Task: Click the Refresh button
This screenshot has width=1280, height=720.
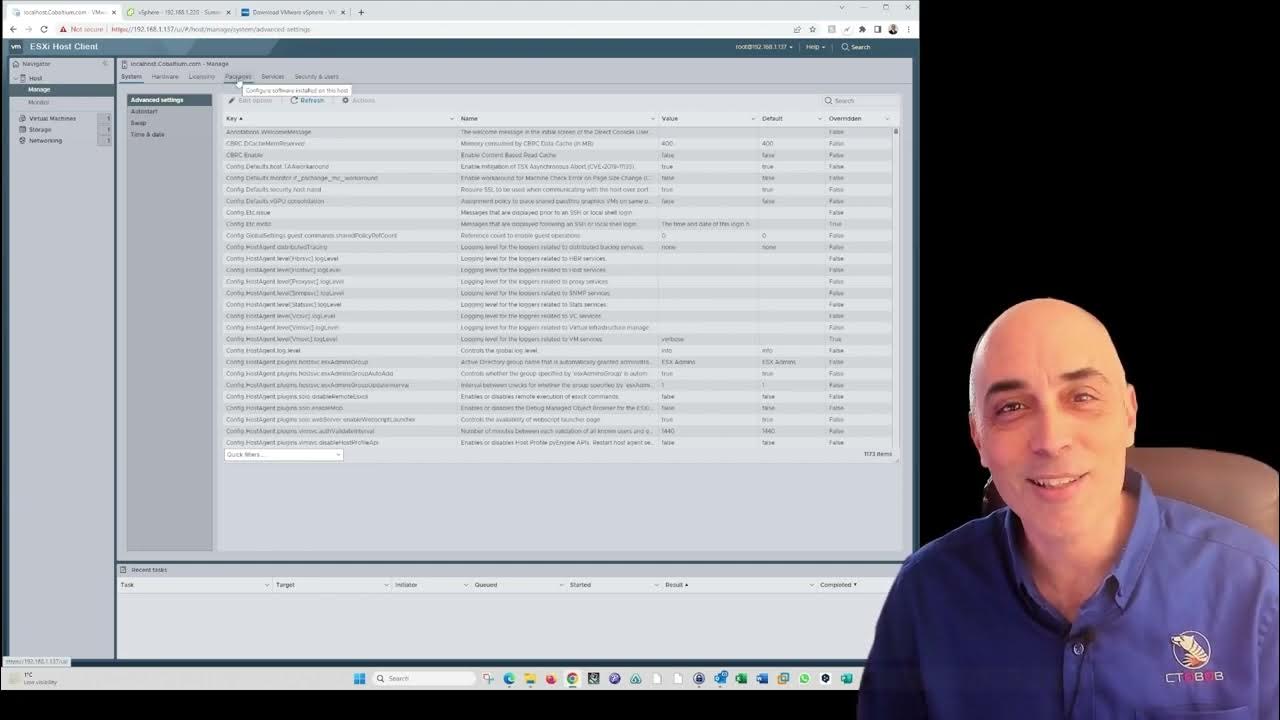Action: (x=308, y=100)
